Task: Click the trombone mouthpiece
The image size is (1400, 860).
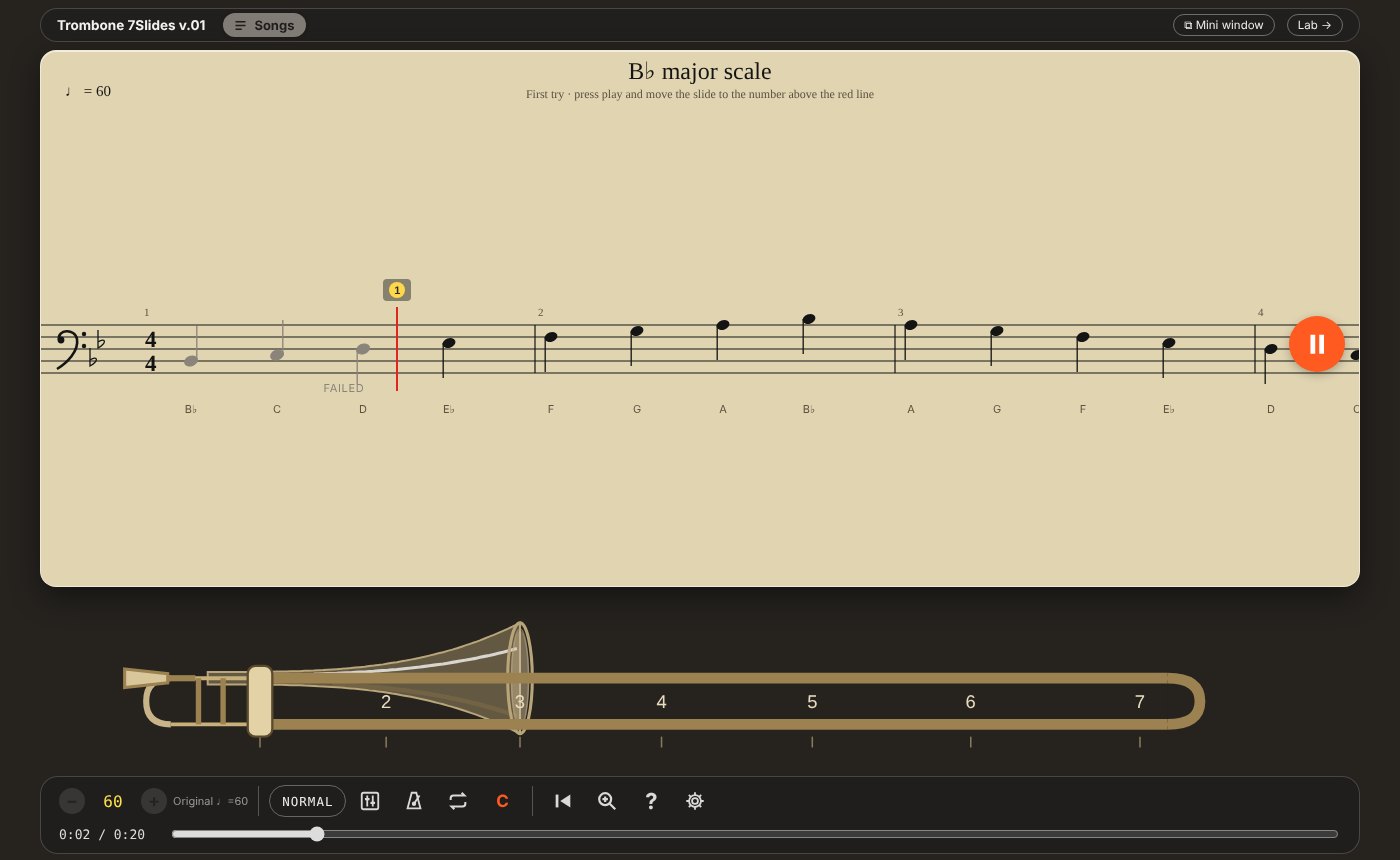Action: click(146, 678)
